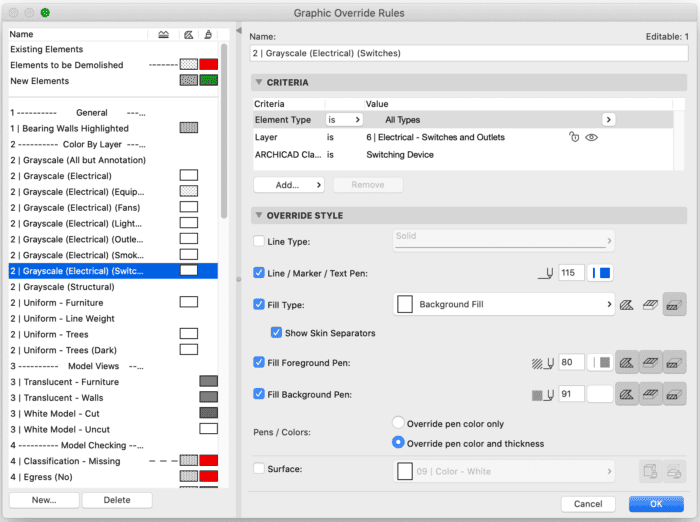Toggle cover fill icon for Fill Background Pen
The image size is (700, 522).
(x=650, y=394)
